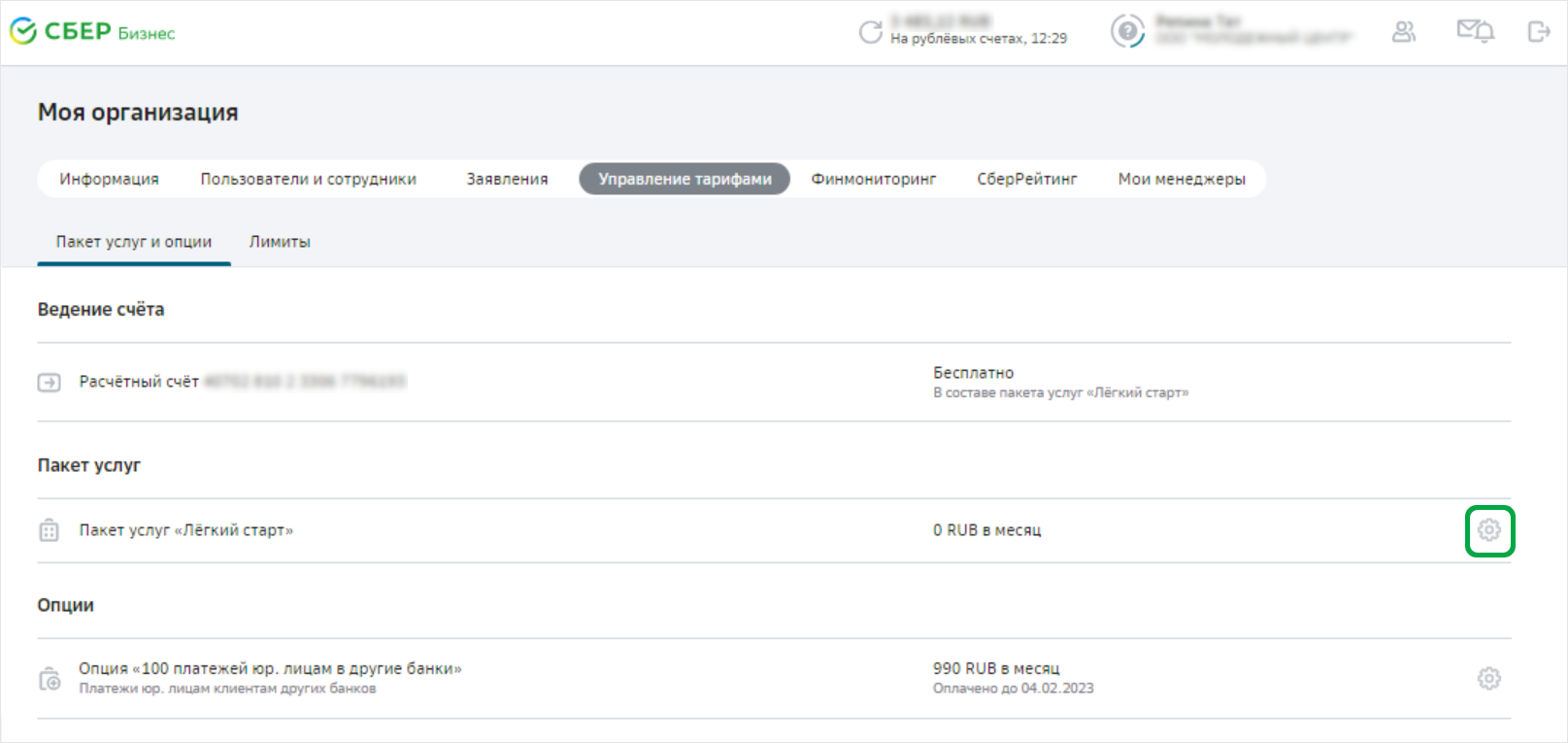Image resolution: width=1568 pixels, height=743 pixels.
Task: Open the help question mark icon
Action: click(1127, 32)
